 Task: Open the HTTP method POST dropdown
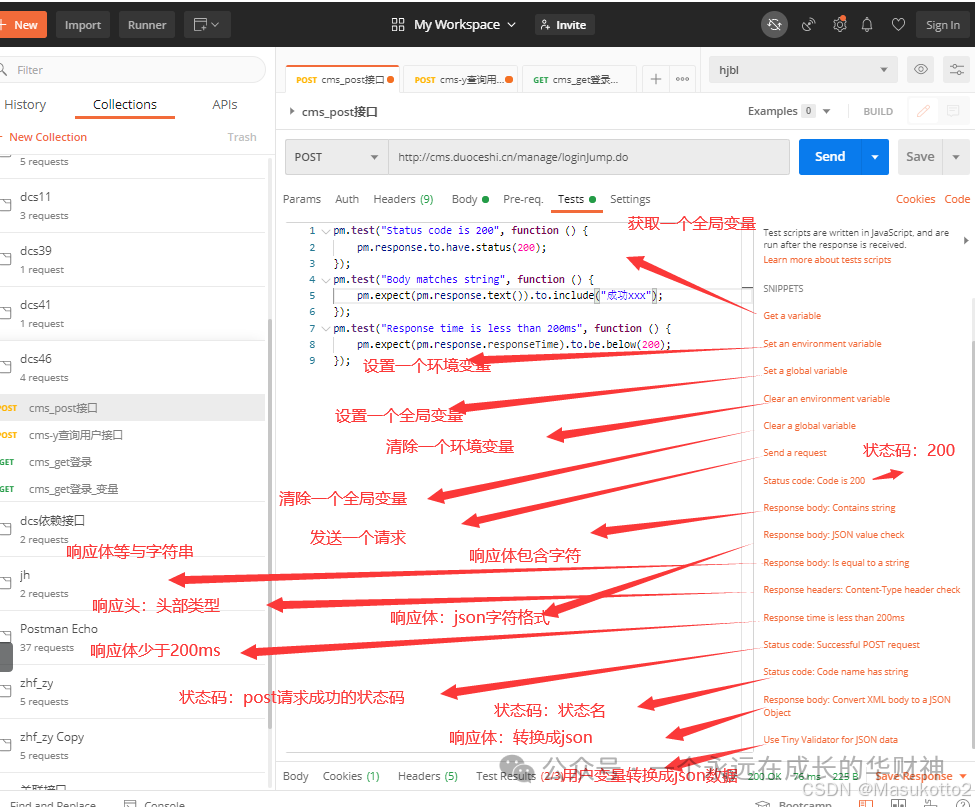pyautogui.click(x=336, y=157)
